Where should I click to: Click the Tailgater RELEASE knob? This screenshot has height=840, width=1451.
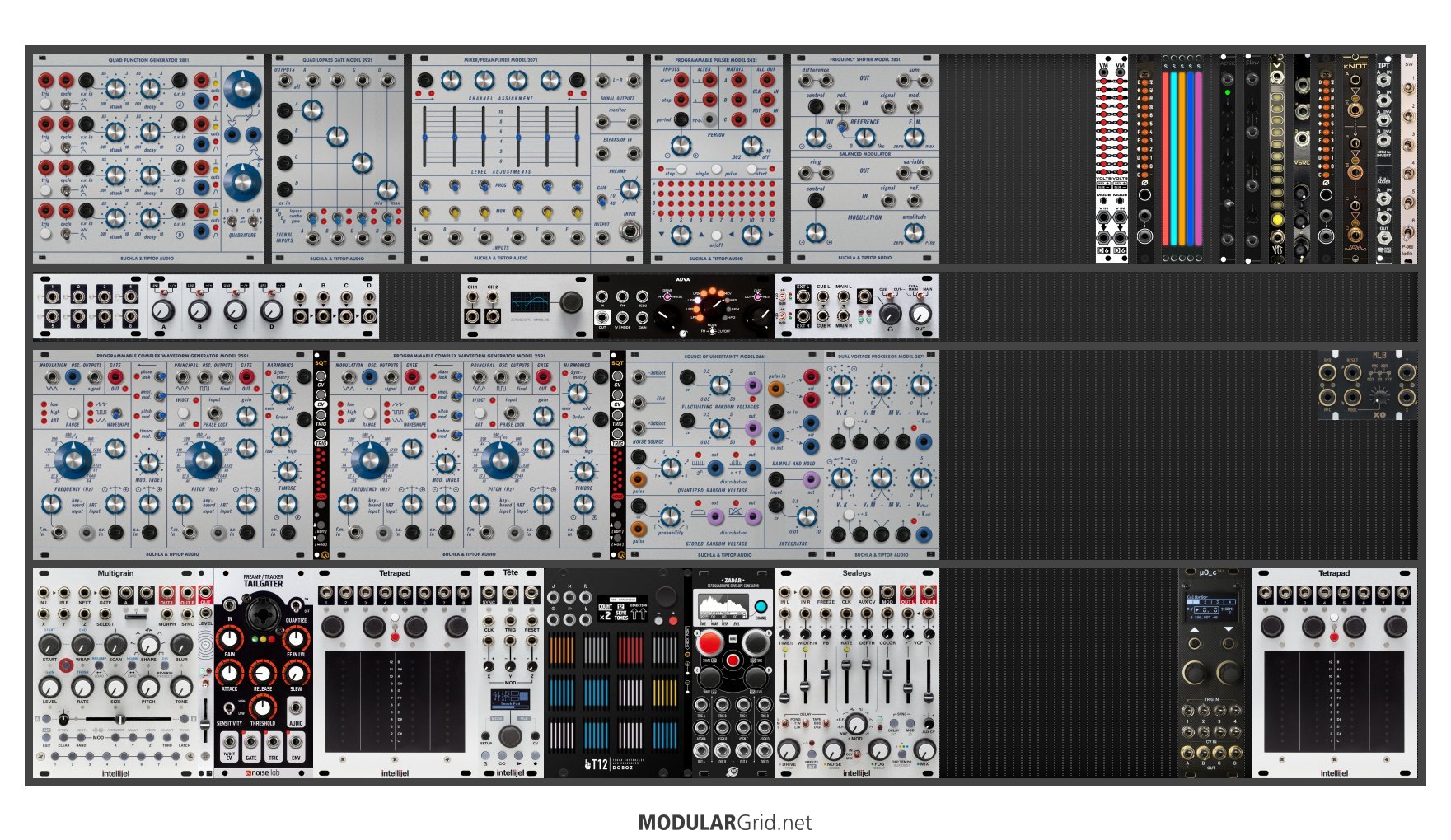point(263,673)
